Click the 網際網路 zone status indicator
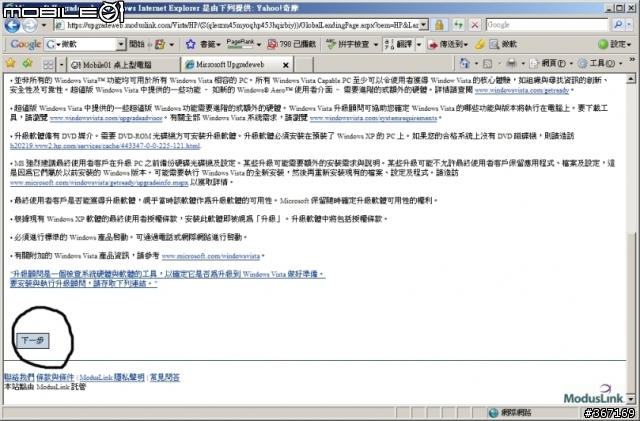The image size is (640, 421). (511, 413)
